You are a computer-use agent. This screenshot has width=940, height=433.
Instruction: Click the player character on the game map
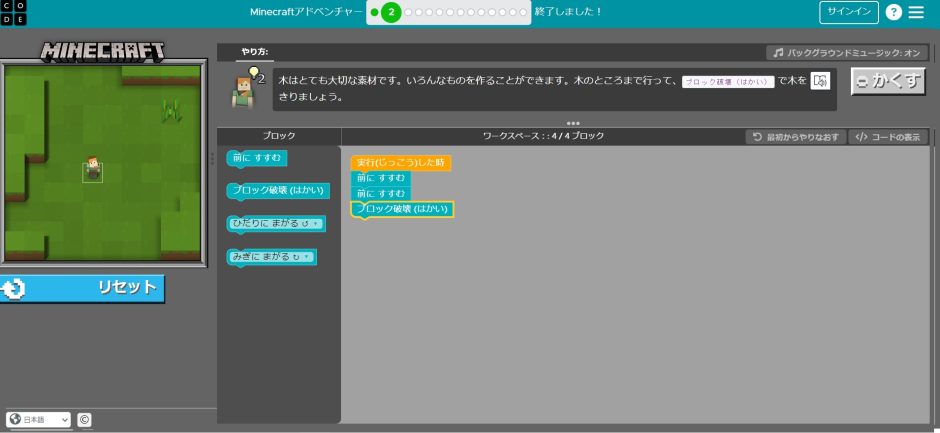tap(93, 170)
